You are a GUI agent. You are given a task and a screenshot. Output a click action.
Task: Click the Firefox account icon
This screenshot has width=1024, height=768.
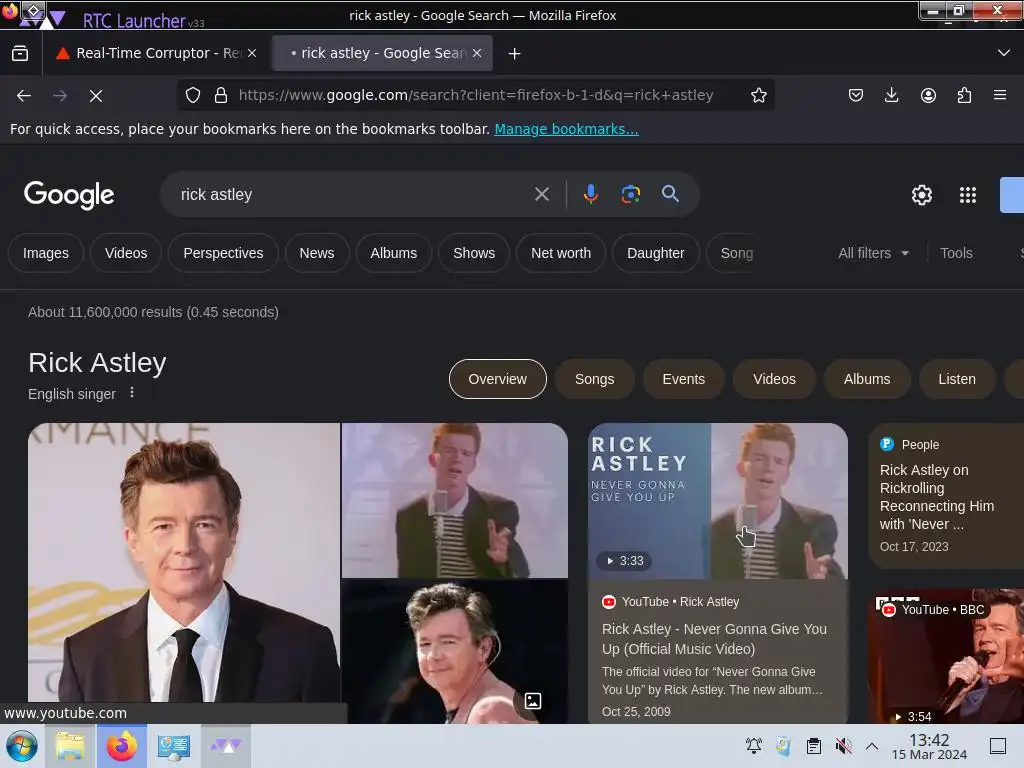[x=928, y=95]
